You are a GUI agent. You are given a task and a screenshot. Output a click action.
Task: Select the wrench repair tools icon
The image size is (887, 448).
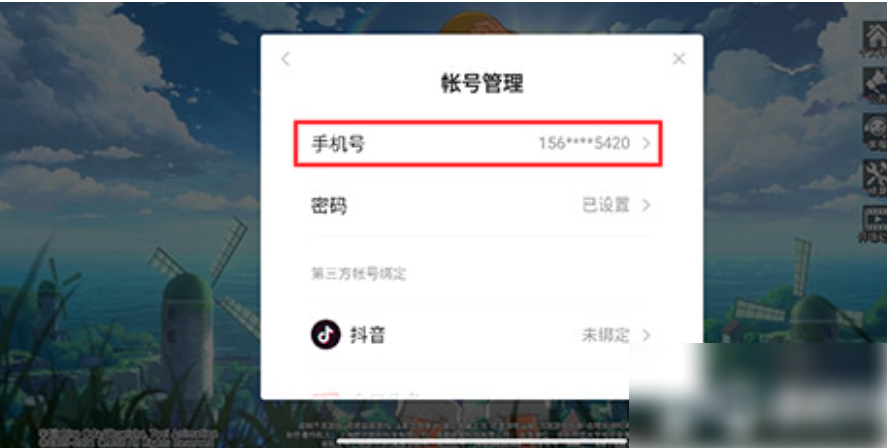tap(876, 176)
